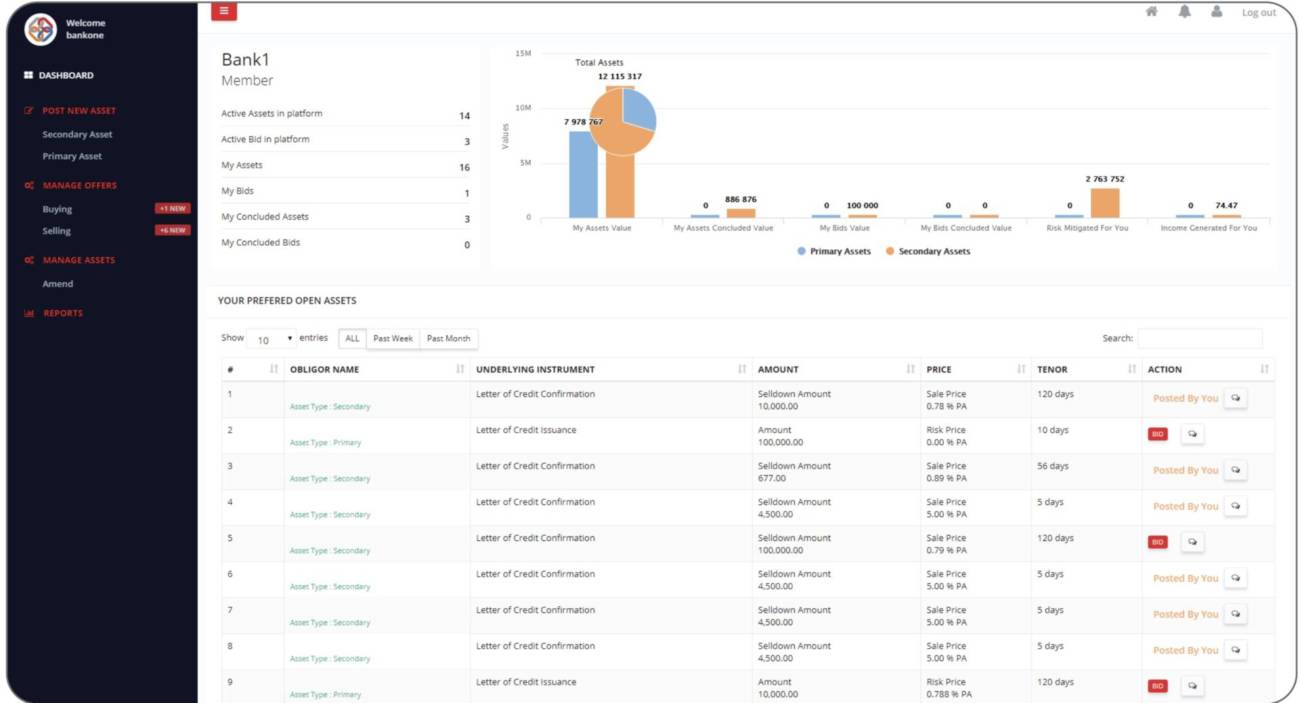Select the Past Week filter
This screenshot has height=703, width=1300.
[393, 339]
